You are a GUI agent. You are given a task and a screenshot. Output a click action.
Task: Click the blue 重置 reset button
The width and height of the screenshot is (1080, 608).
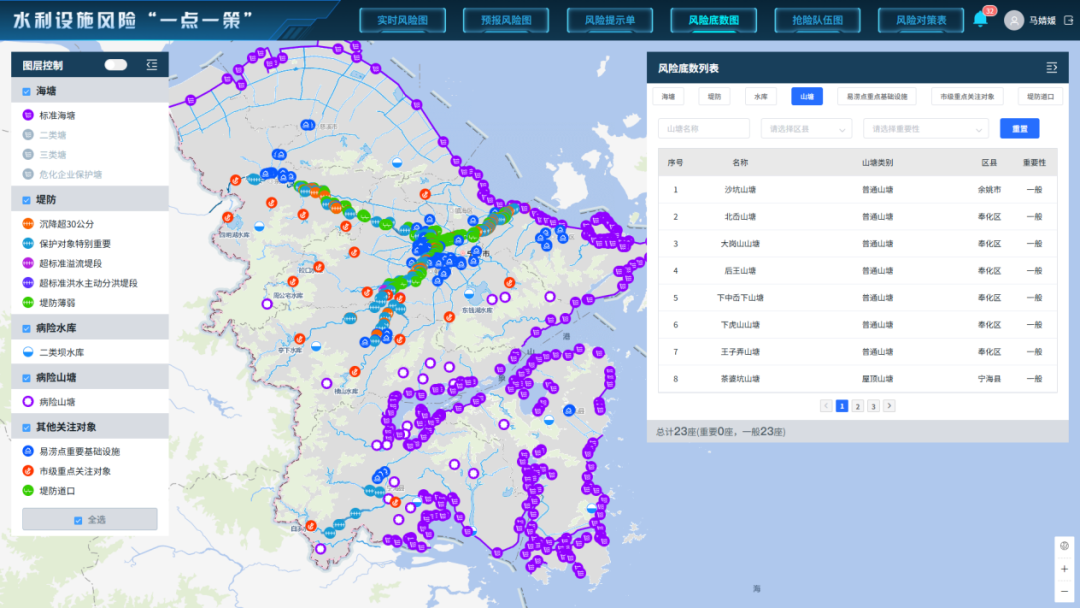point(1019,129)
